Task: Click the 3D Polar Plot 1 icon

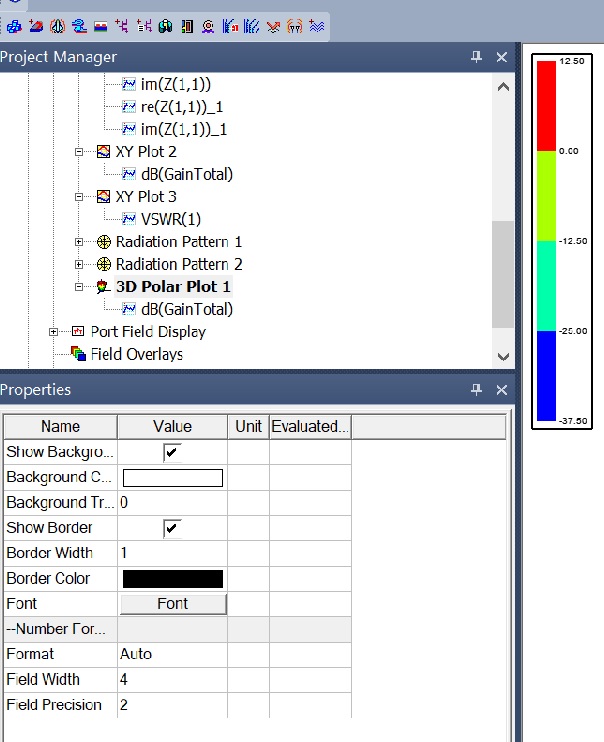Action: tap(103, 287)
